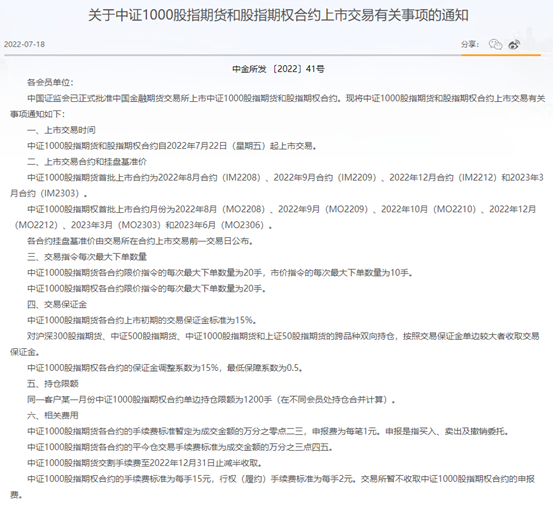The width and height of the screenshot is (553, 505).
Task: Click heading 五、持仓限额
Action: pos(53,384)
